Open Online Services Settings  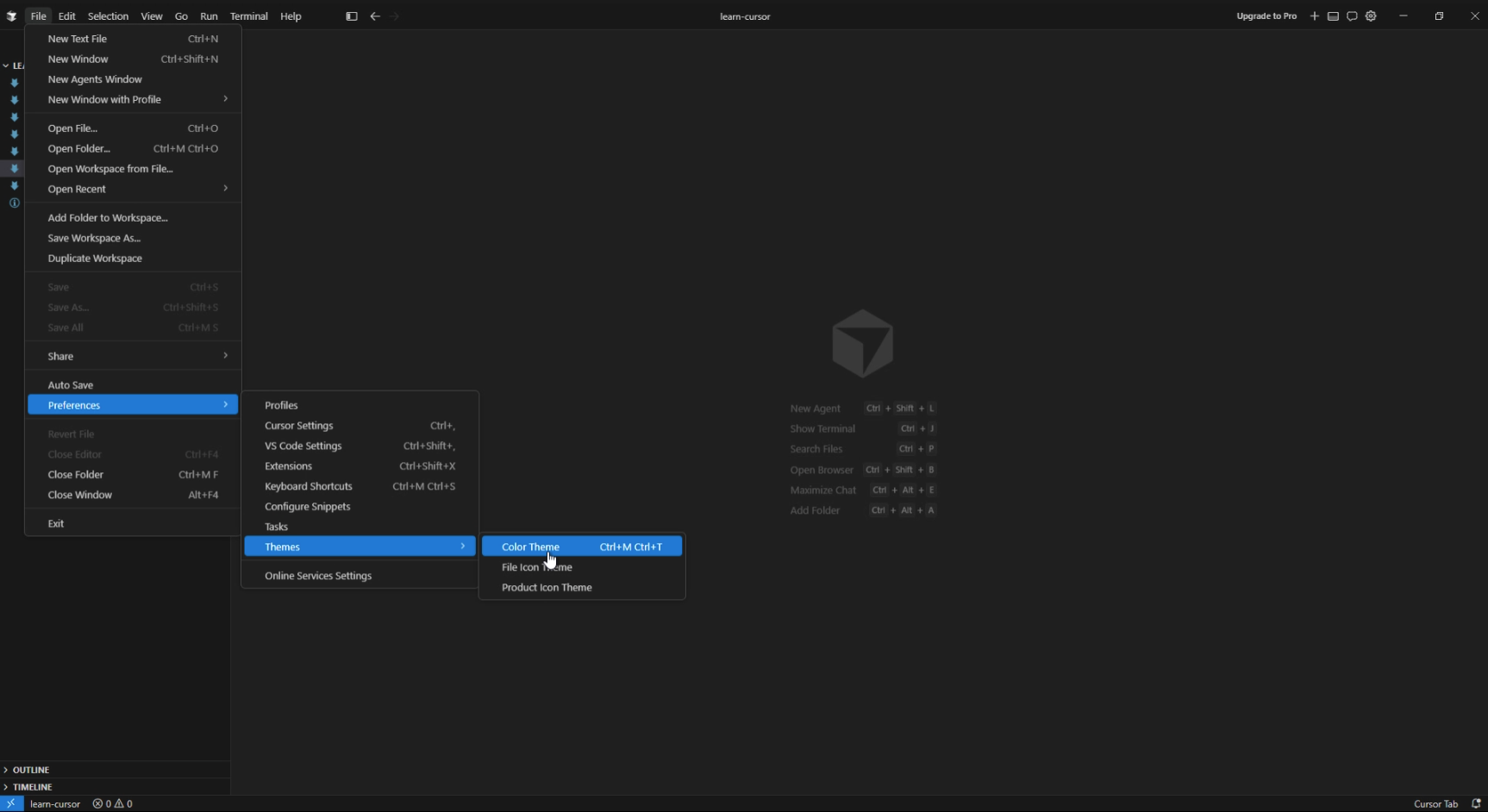point(359,576)
